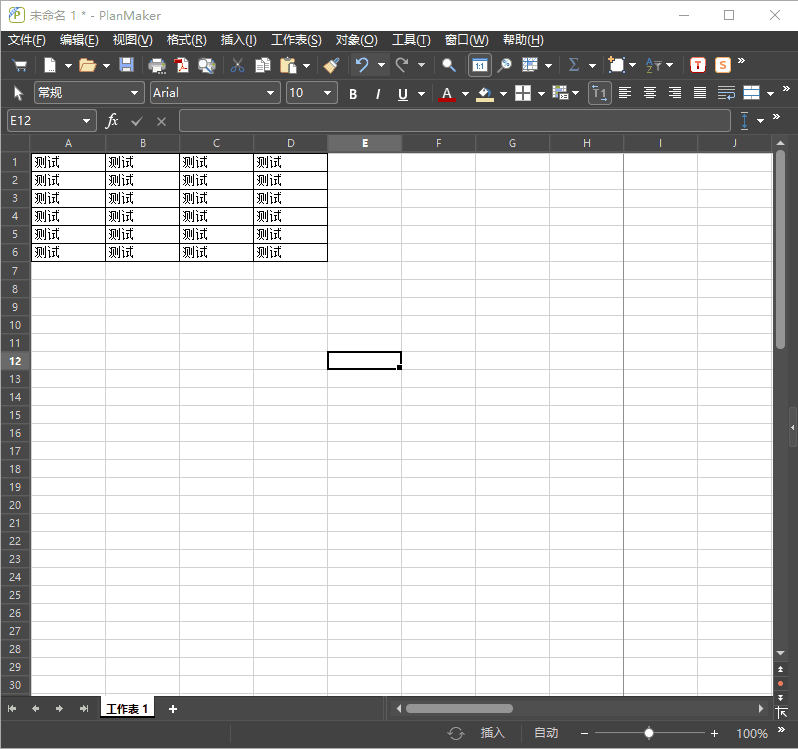Screen dimensions: 798x749
Task: Toggle the actual size 1:1 view button
Action: pyautogui.click(x=479, y=65)
